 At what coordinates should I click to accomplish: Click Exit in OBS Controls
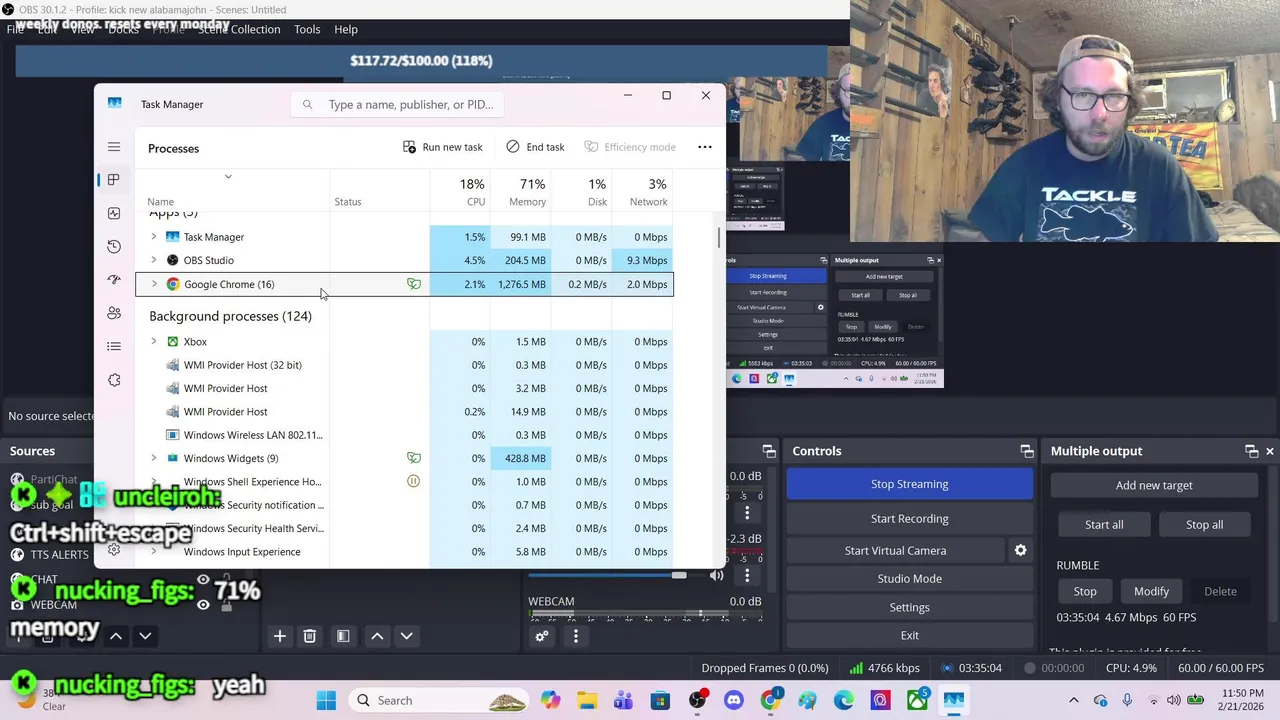tap(910, 635)
